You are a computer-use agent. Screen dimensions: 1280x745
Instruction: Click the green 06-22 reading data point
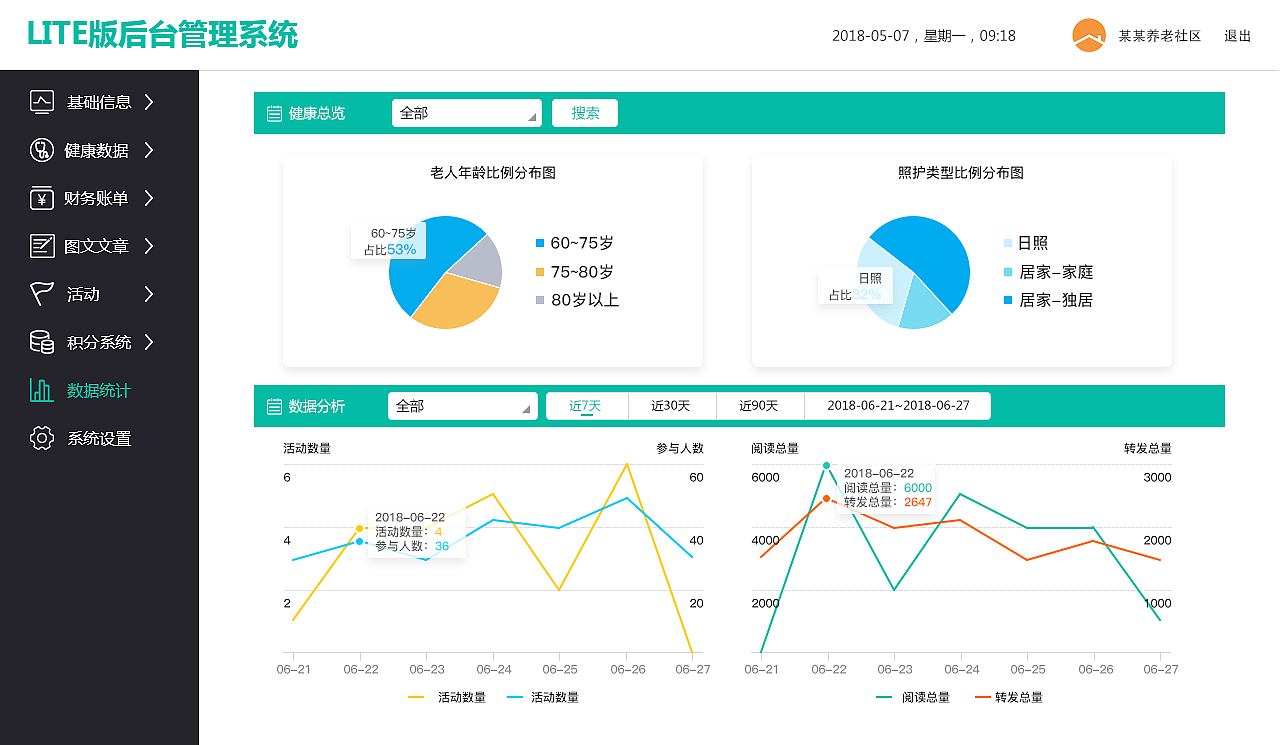(827, 465)
